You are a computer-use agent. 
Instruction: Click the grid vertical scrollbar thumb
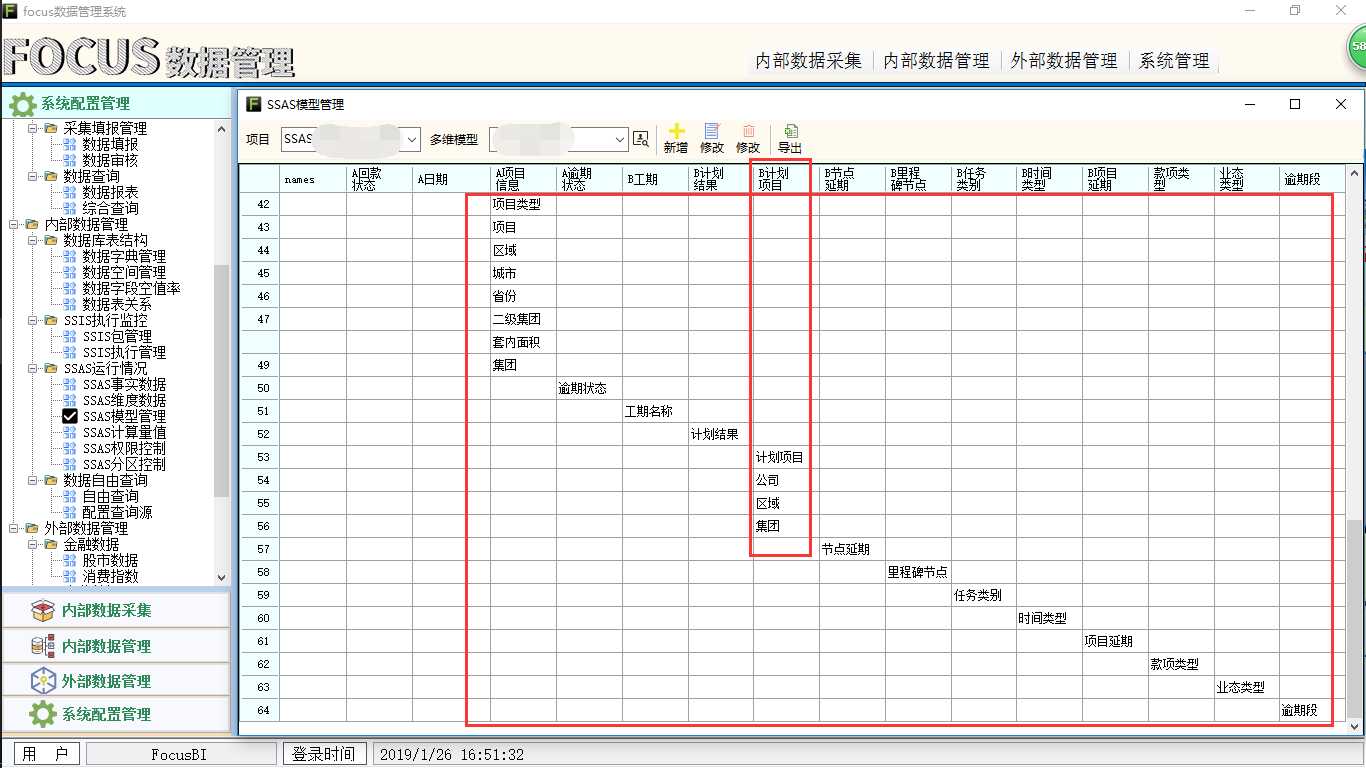tap(1353, 617)
